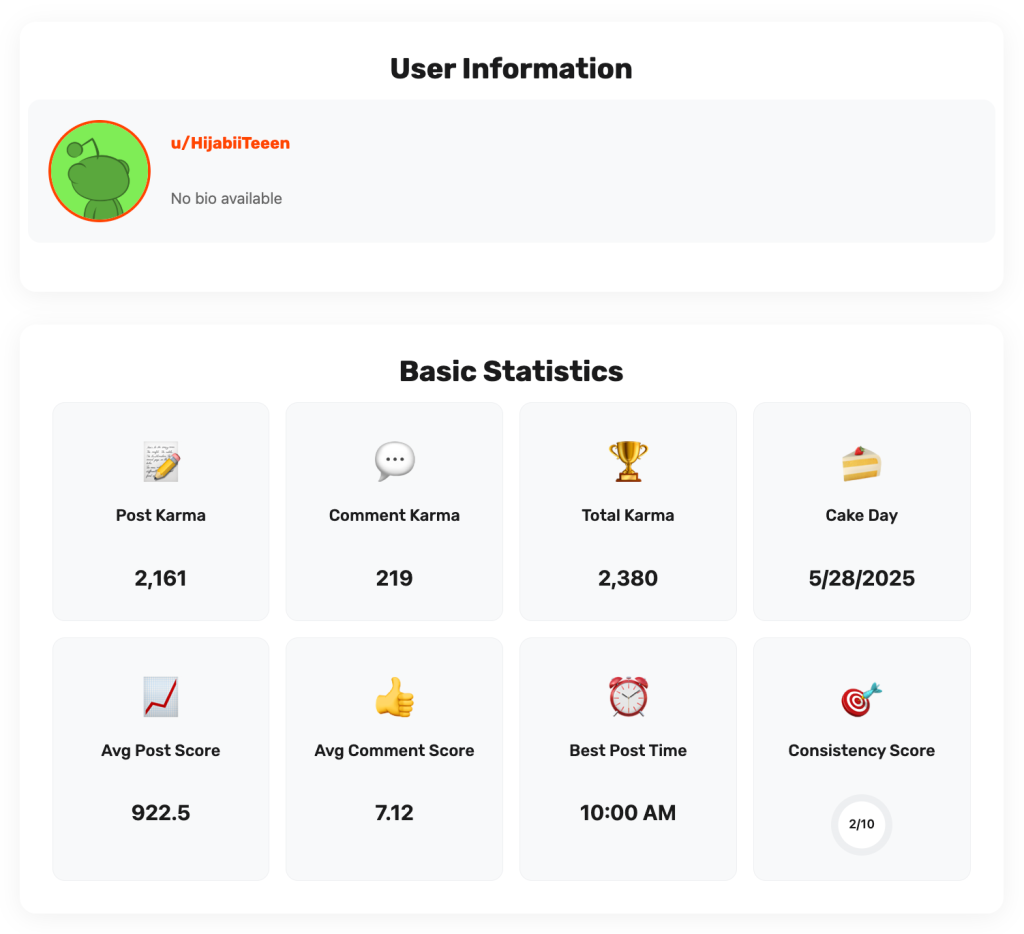
Task: Click the thumbs up Avg Comment Score icon
Action: [394, 697]
